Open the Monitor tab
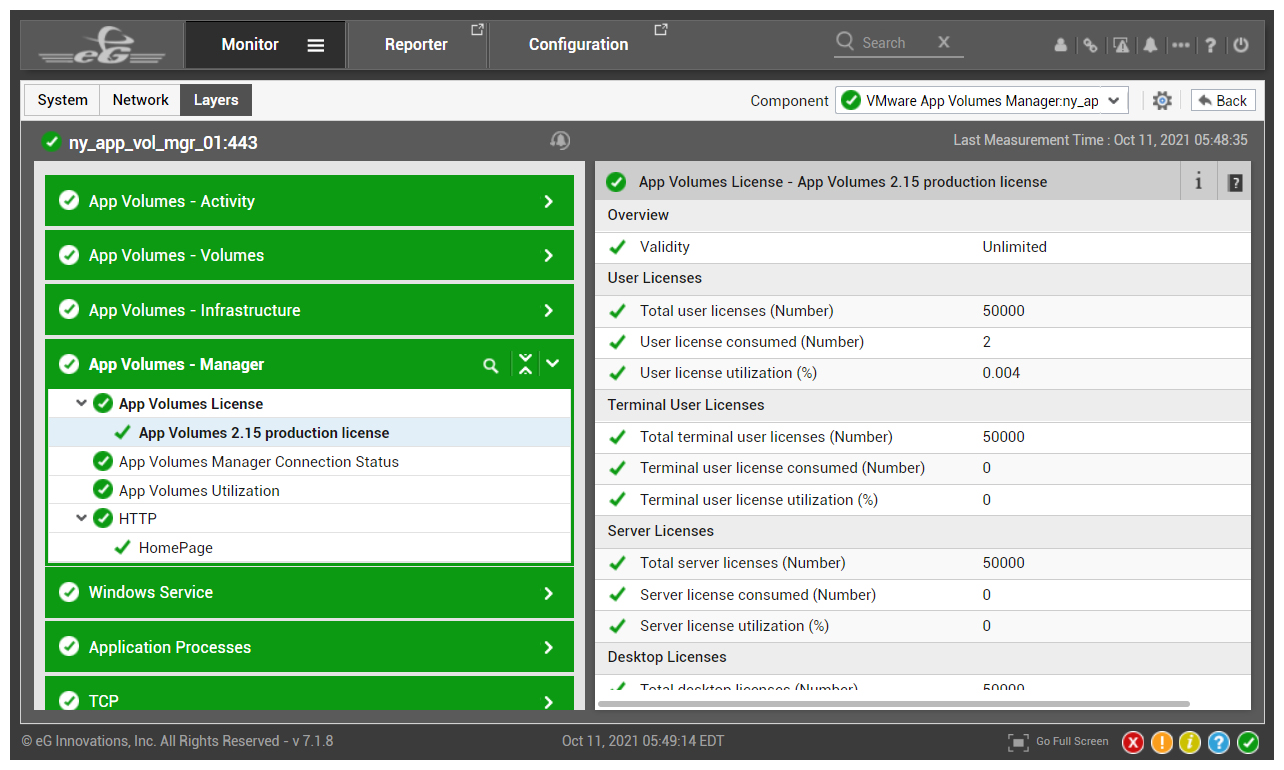The height and width of the screenshot is (770, 1284). coord(250,45)
